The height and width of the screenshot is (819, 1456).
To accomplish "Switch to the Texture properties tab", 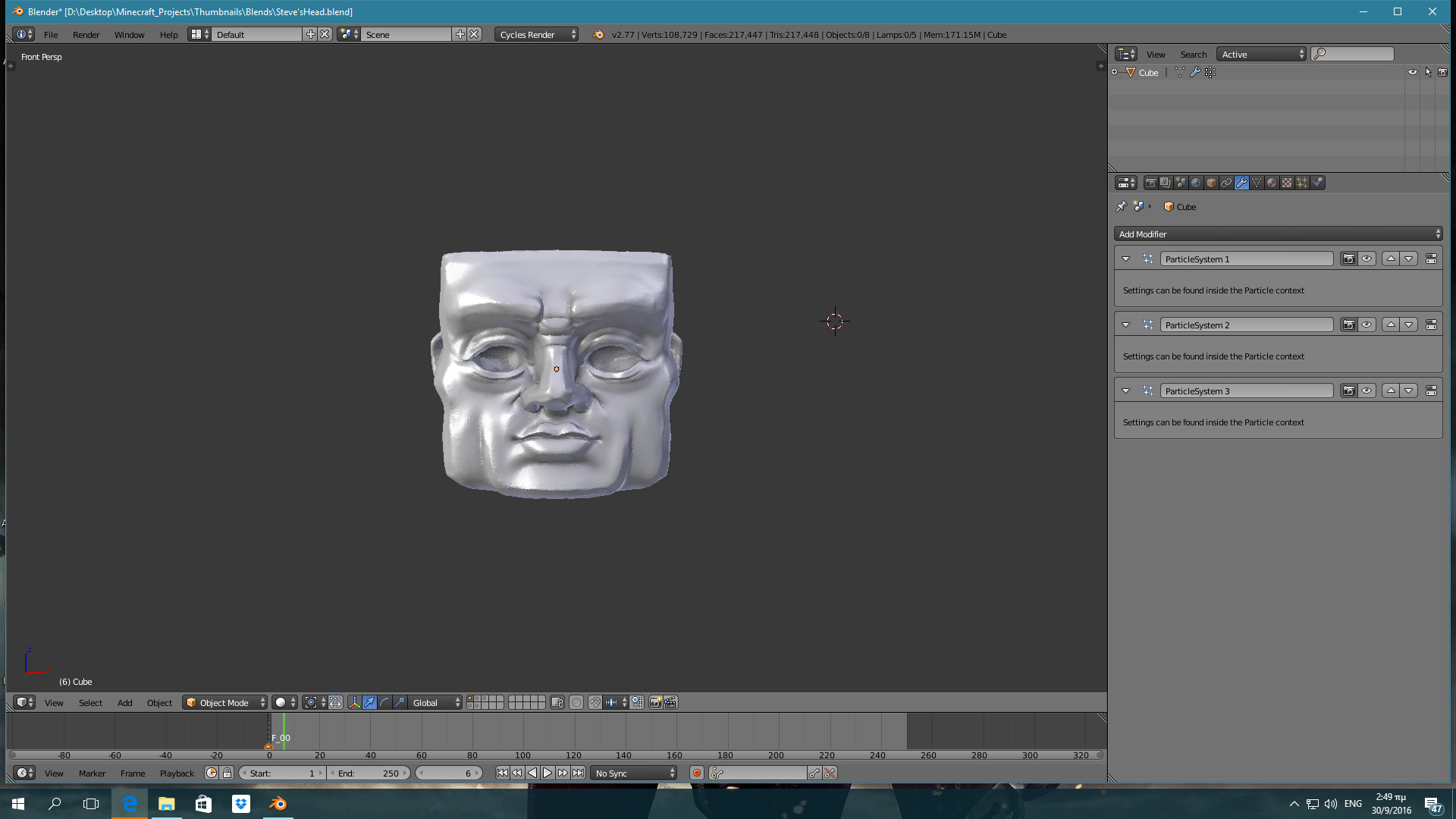I will tap(1287, 183).
